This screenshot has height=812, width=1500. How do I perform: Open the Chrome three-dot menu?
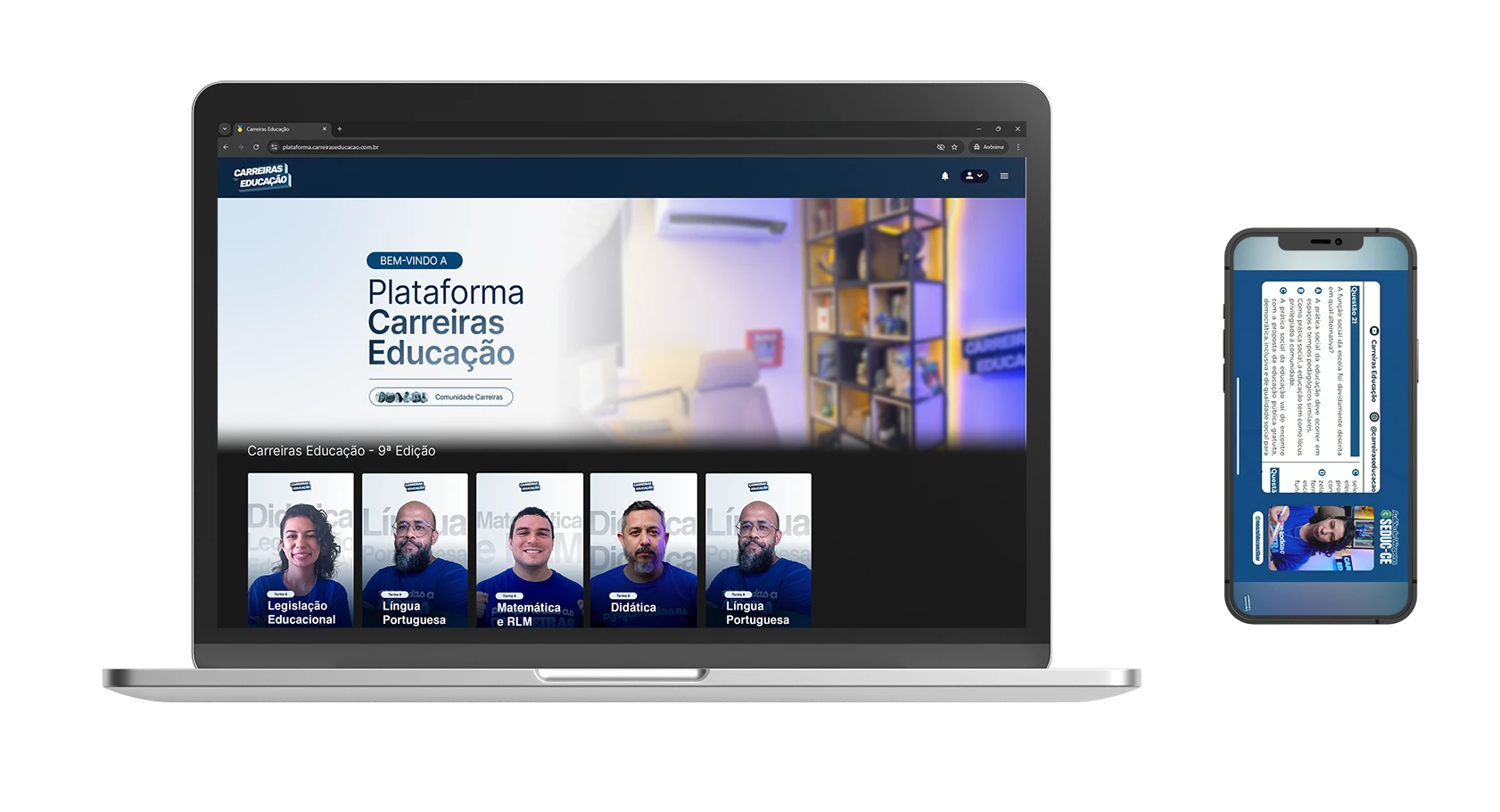pos(1018,147)
